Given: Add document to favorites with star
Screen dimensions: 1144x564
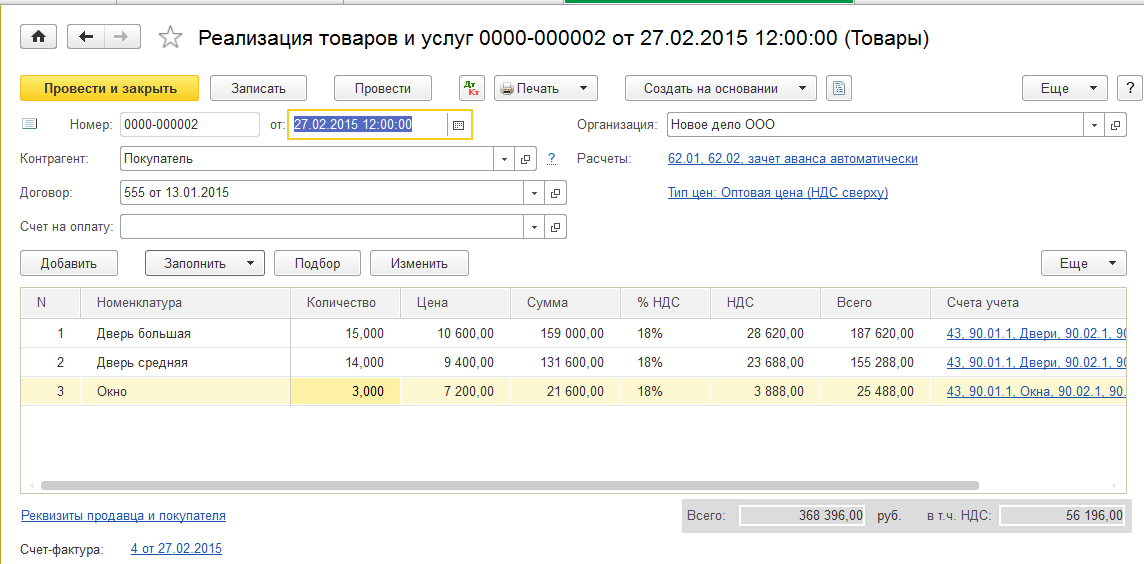Looking at the screenshot, I should point(170,37).
